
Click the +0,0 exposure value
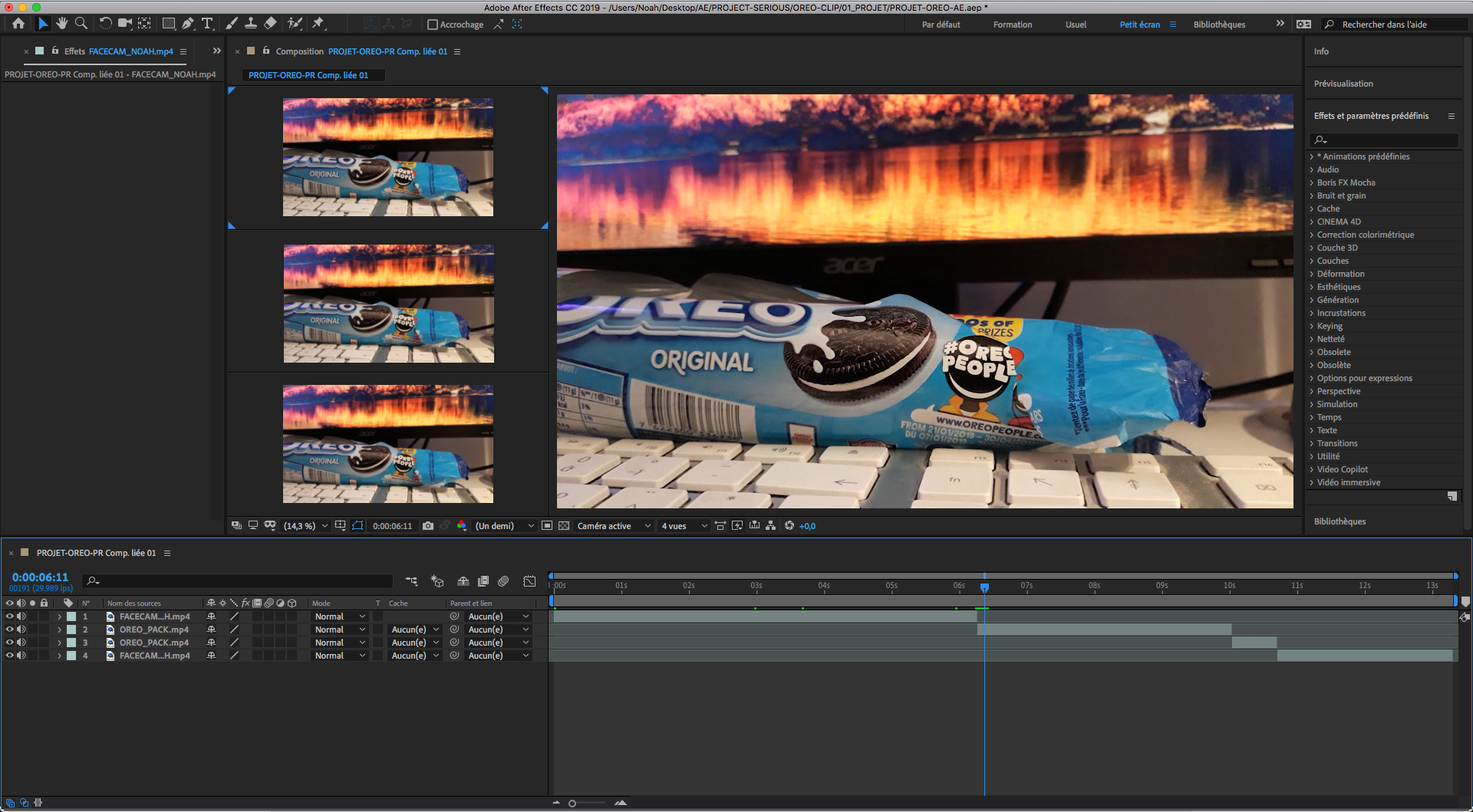807,526
